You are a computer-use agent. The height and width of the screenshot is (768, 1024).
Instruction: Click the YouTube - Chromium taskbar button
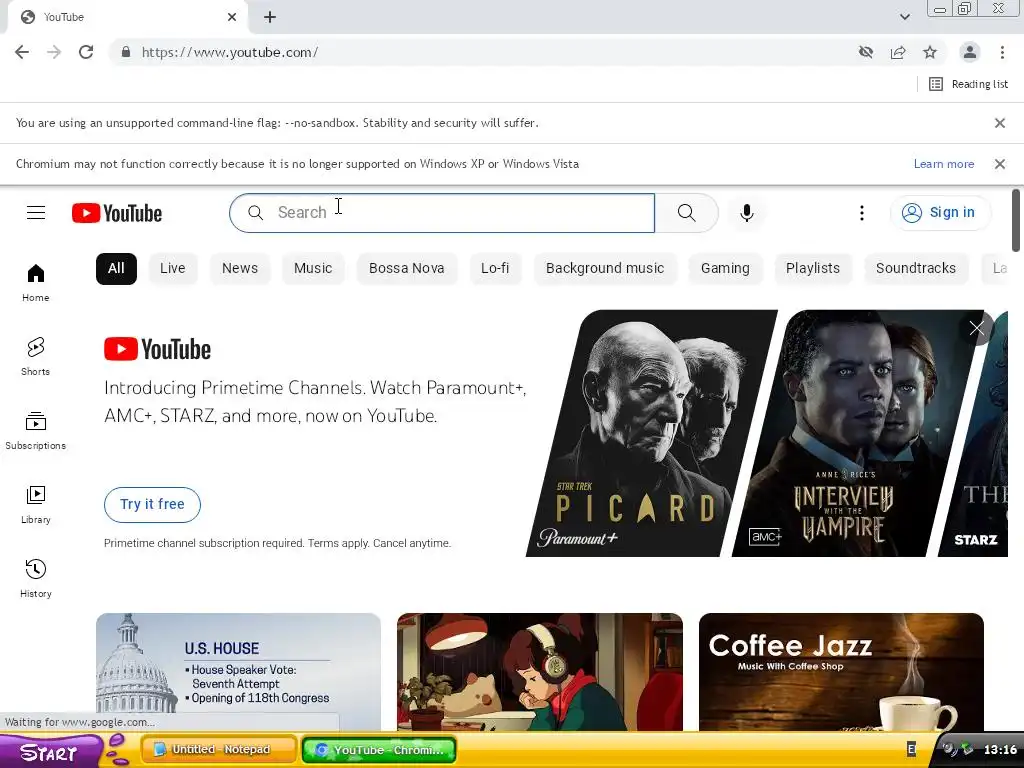pyautogui.click(x=379, y=750)
